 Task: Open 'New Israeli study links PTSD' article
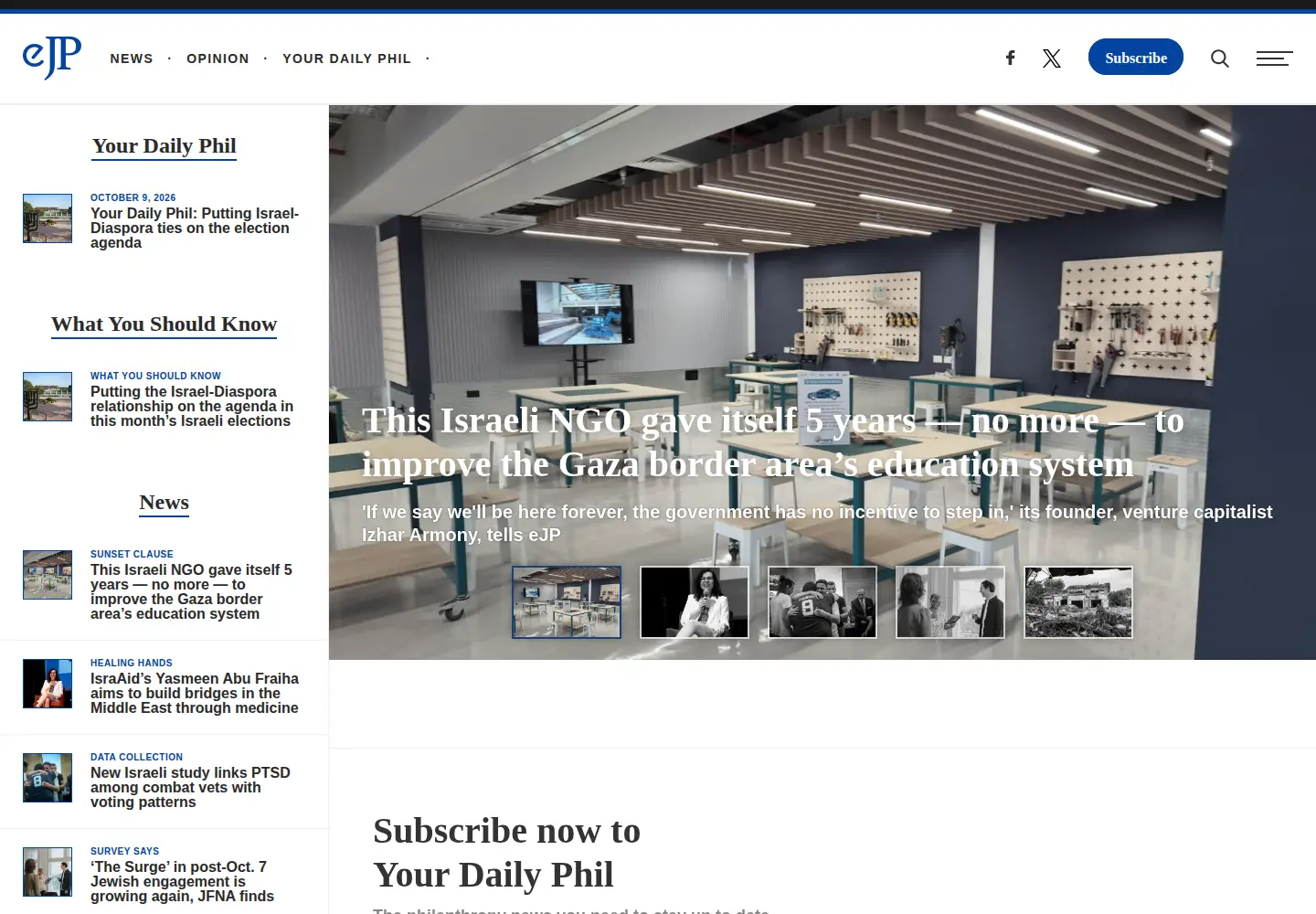190,787
